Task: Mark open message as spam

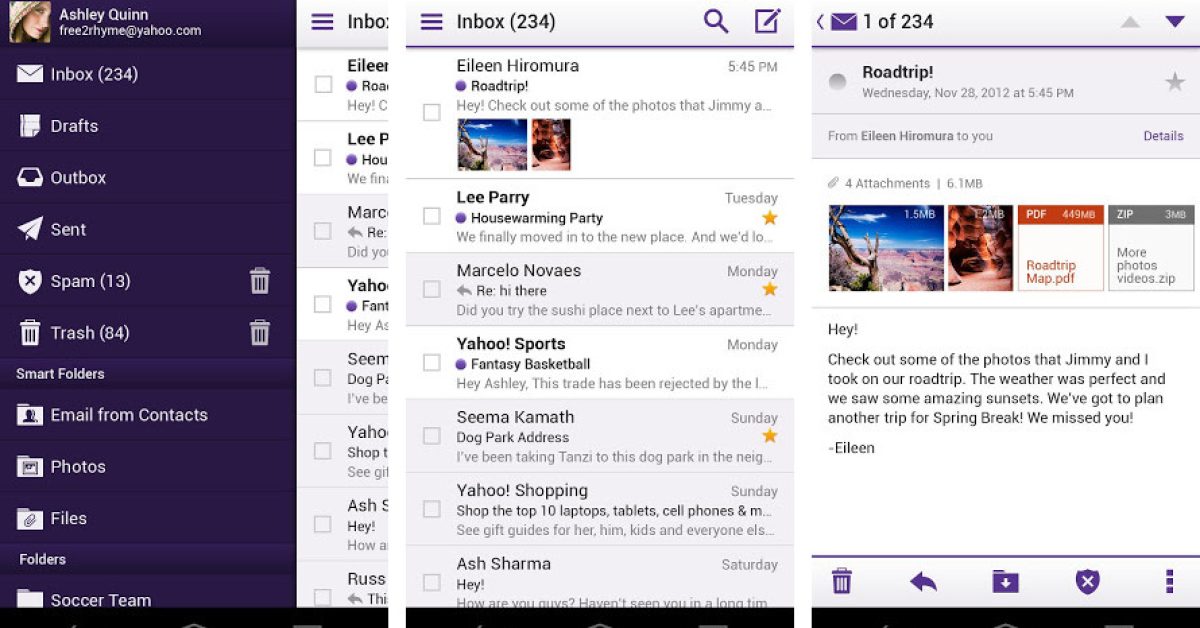Action: tap(1087, 581)
